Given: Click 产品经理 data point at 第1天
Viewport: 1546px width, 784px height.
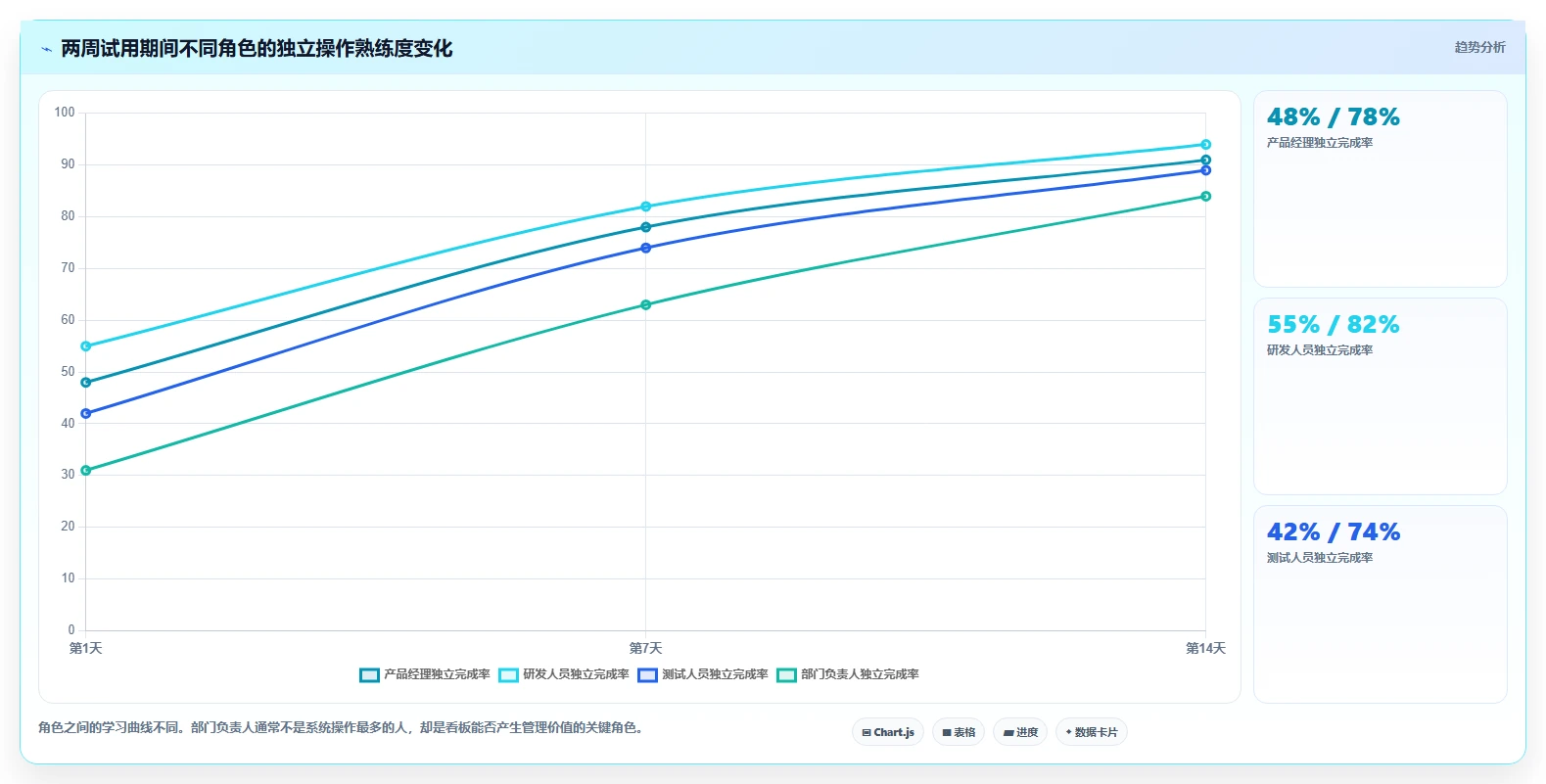Looking at the screenshot, I should (x=85, y=383).
